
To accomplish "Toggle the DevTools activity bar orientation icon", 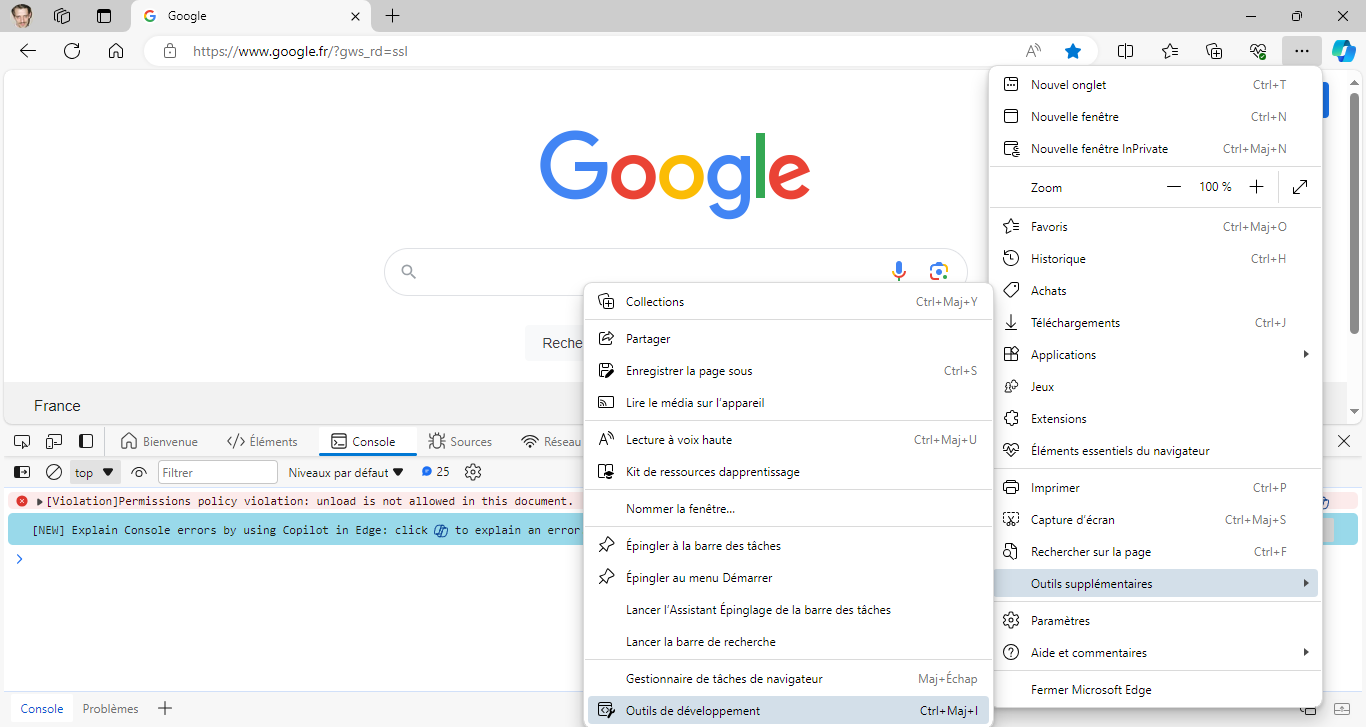I will pyautogui.click(x=86, y=441).
